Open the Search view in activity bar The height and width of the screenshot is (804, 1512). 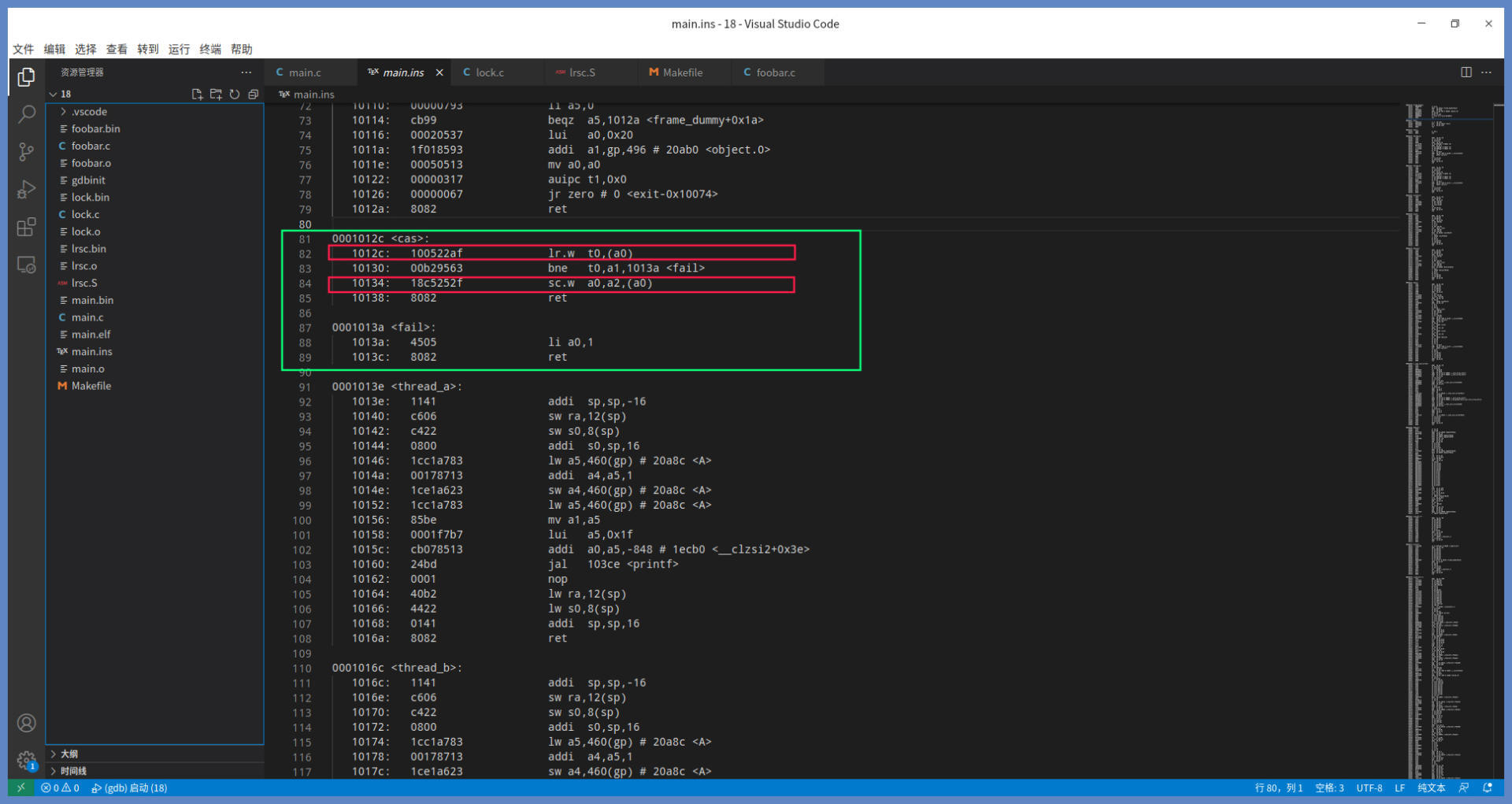point(27,114)
